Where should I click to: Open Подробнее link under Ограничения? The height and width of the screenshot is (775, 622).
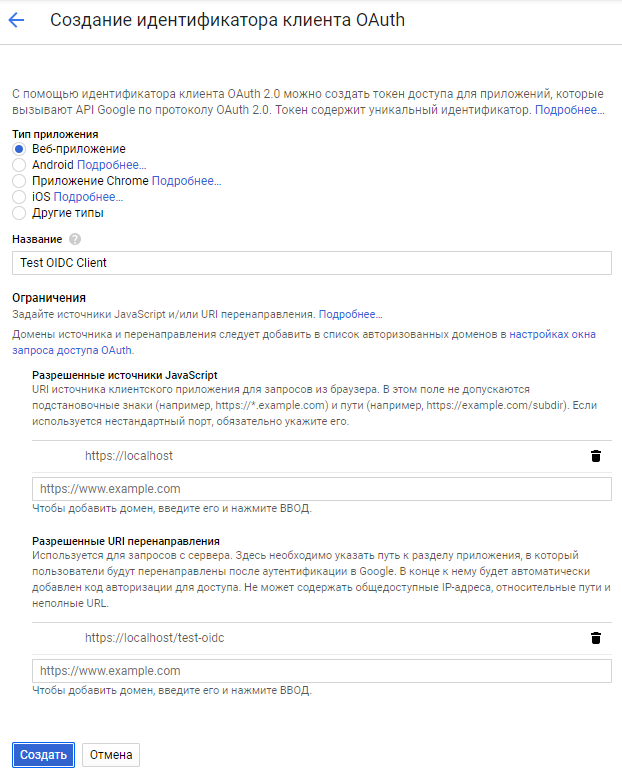(350, 314)
